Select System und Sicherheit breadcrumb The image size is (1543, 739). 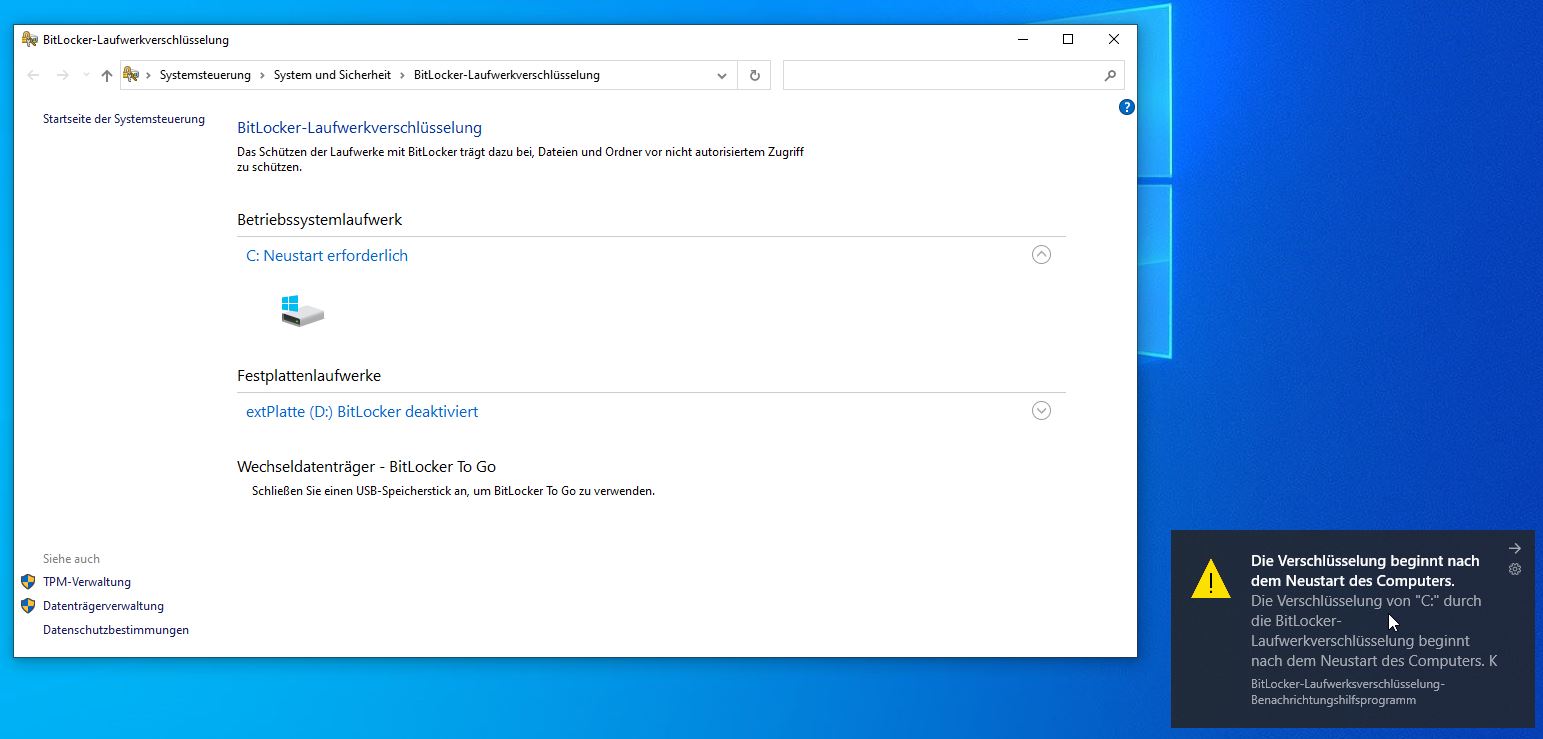click(332, 75)
